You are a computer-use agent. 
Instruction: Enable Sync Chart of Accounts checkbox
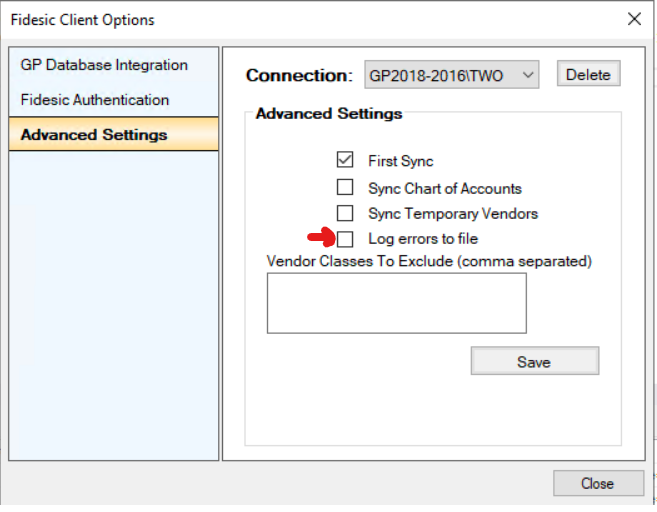click(x=345, y=187)
